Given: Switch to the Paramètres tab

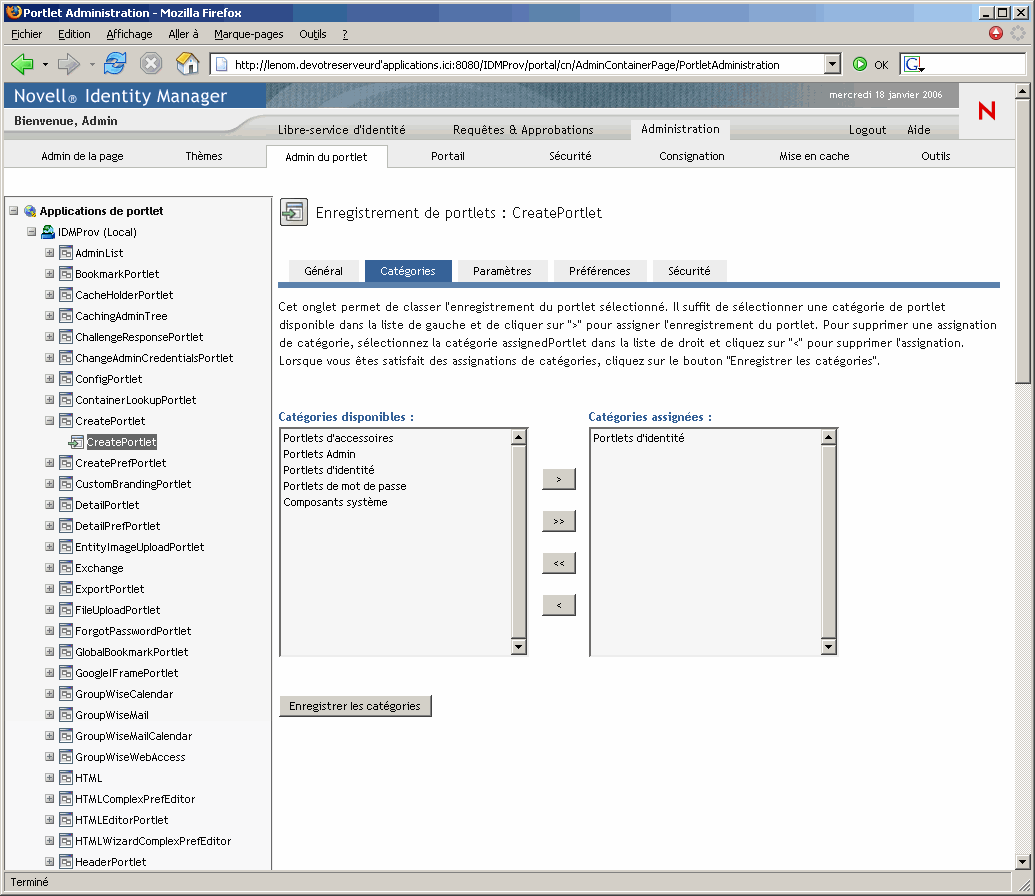Looking at the screenshot, I should pos(502,271).
